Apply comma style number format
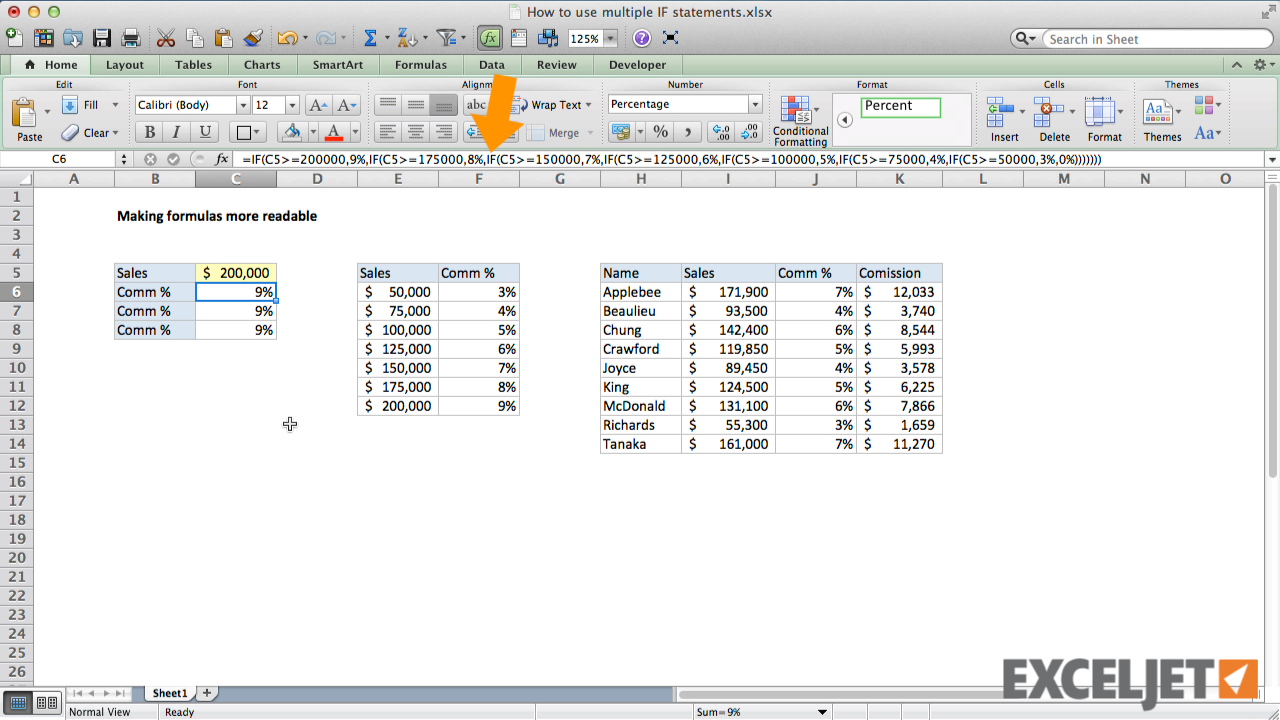This screenshot has width=1280, height=720. [x=687, y=132]
